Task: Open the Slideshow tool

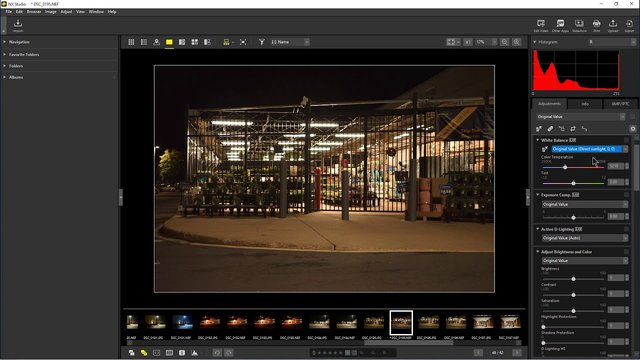Action: tap(579, 25)
